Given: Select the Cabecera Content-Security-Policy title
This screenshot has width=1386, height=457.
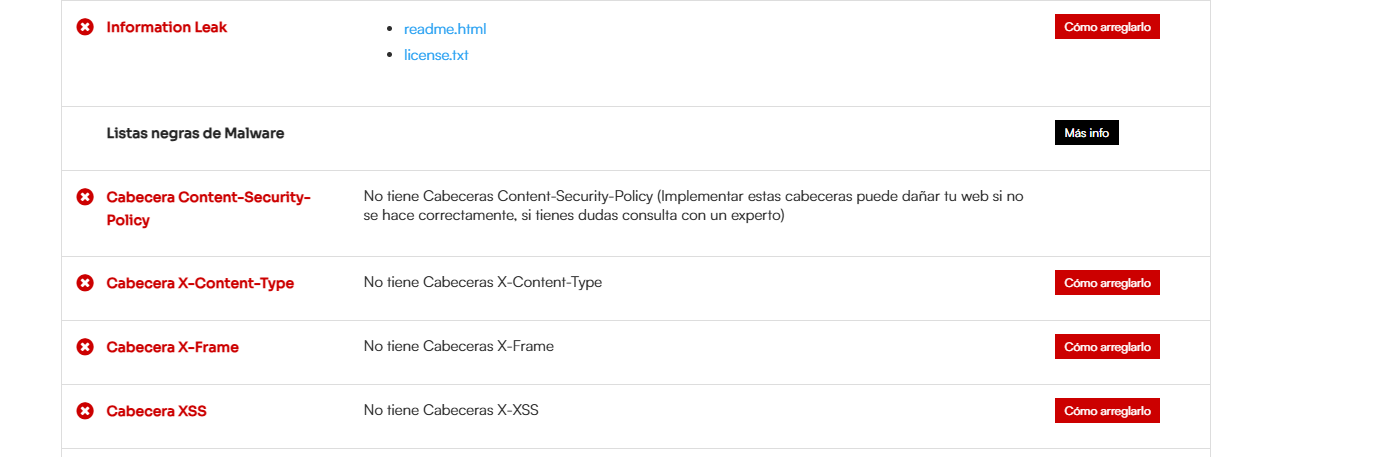Looking at the screenshot, I should point(209,208).
